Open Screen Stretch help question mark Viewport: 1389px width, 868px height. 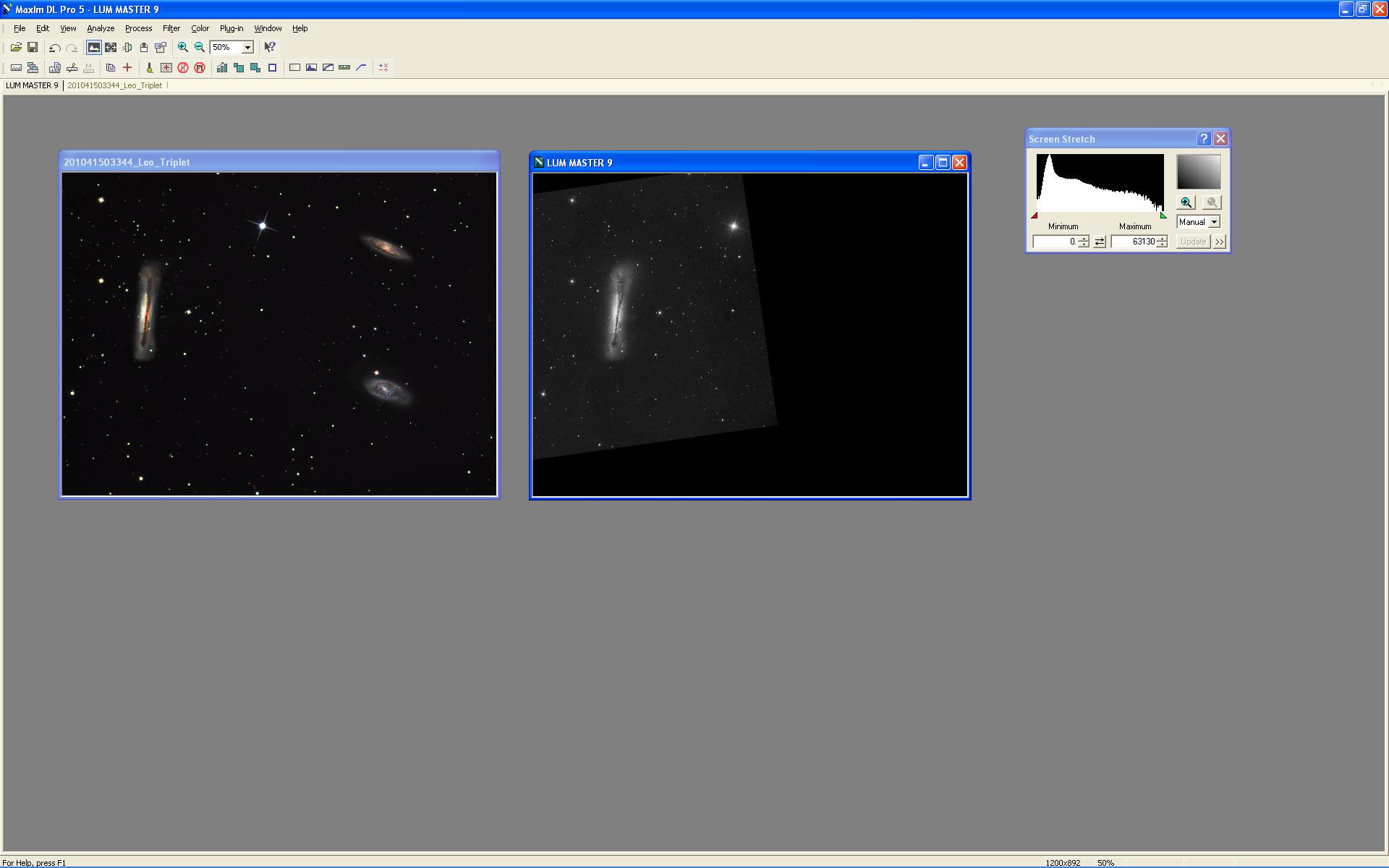coord(1204,139)
